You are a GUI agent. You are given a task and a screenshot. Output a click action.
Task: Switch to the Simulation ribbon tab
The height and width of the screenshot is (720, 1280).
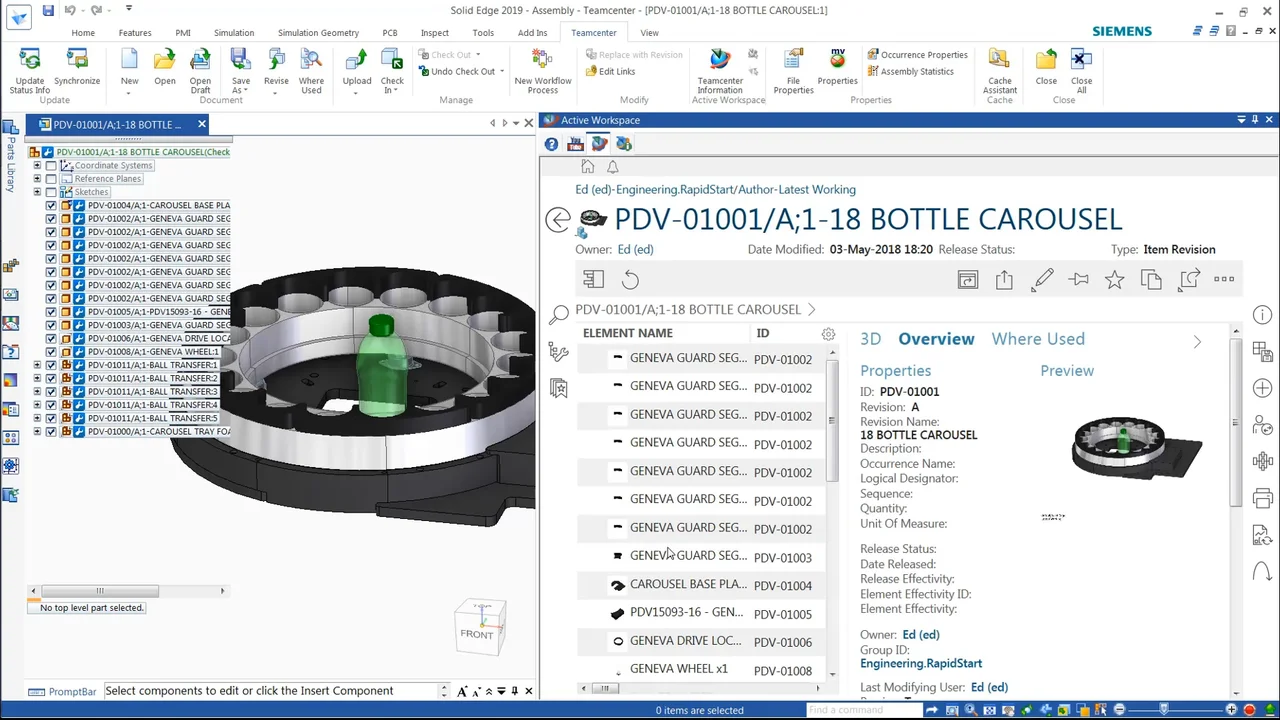[233, 33]
